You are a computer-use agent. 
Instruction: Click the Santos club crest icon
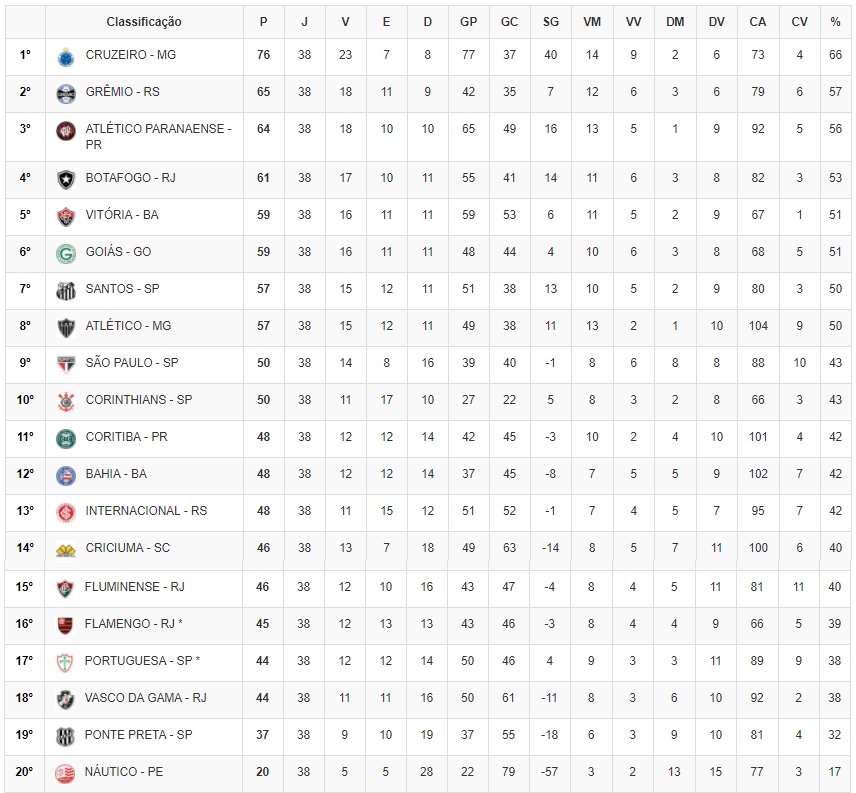click(66, 291)
